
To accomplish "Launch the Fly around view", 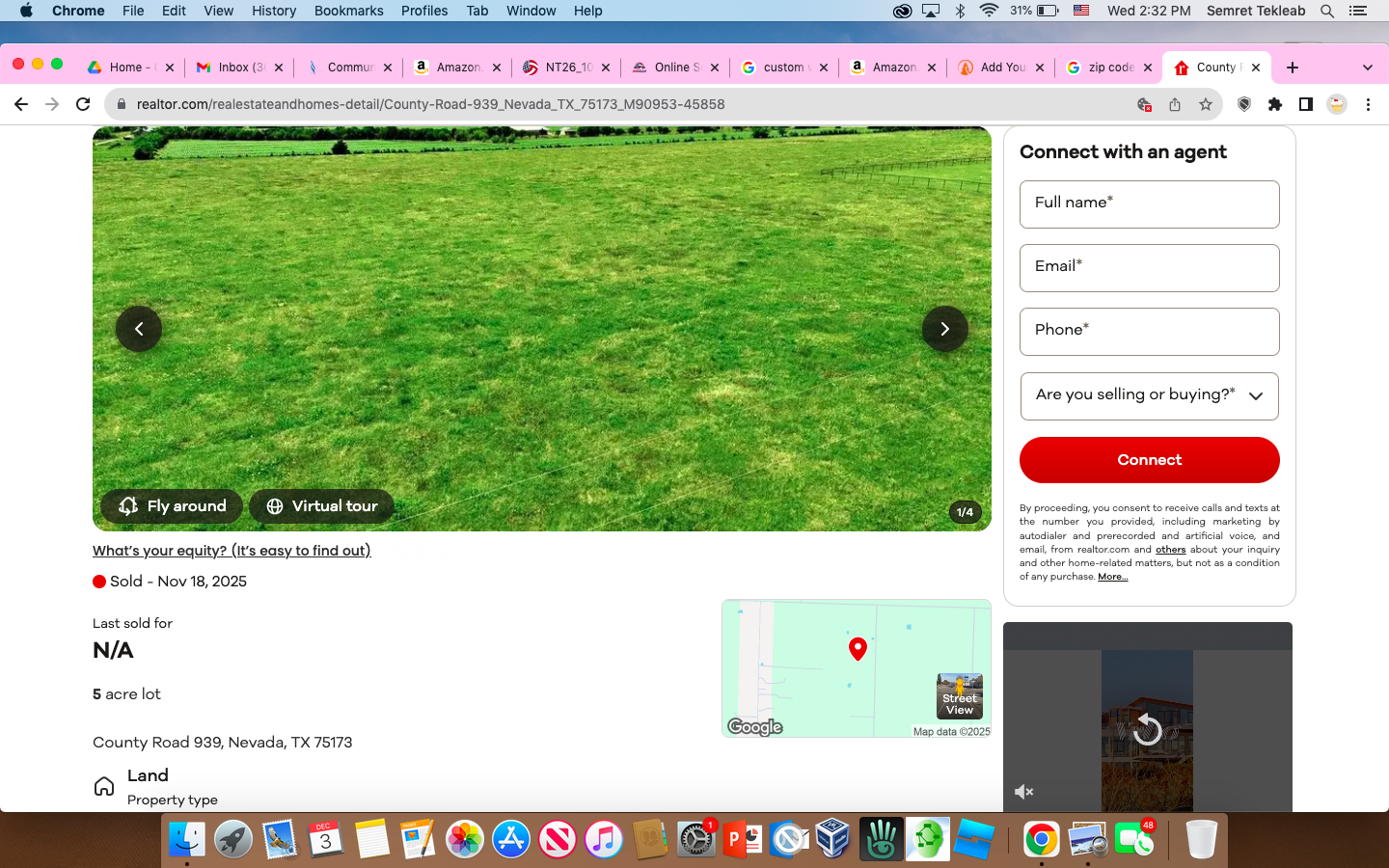I will point(173,506).
